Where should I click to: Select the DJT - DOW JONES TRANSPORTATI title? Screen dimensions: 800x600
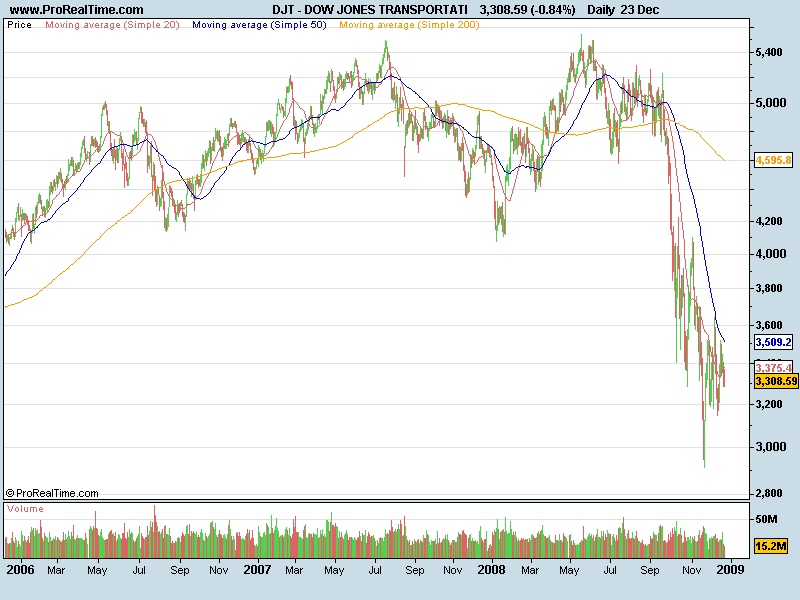pos(370,10)
